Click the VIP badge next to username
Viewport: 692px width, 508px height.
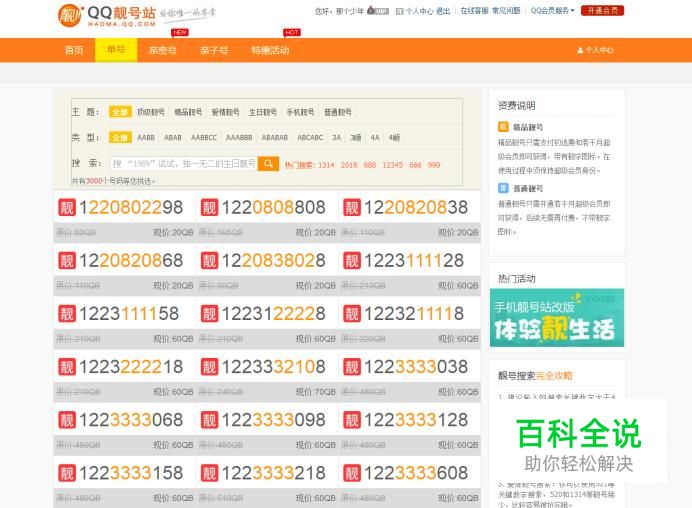pos(378,11)
